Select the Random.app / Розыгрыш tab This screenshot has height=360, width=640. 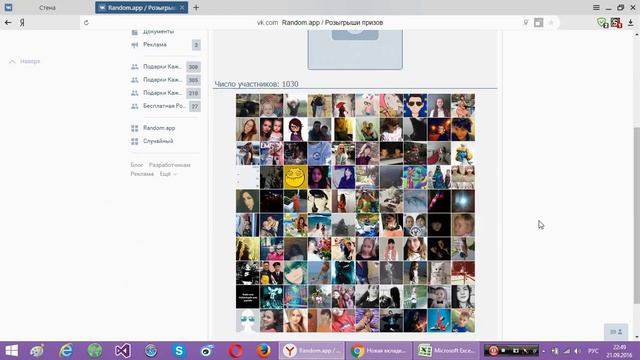coord(141,7)
